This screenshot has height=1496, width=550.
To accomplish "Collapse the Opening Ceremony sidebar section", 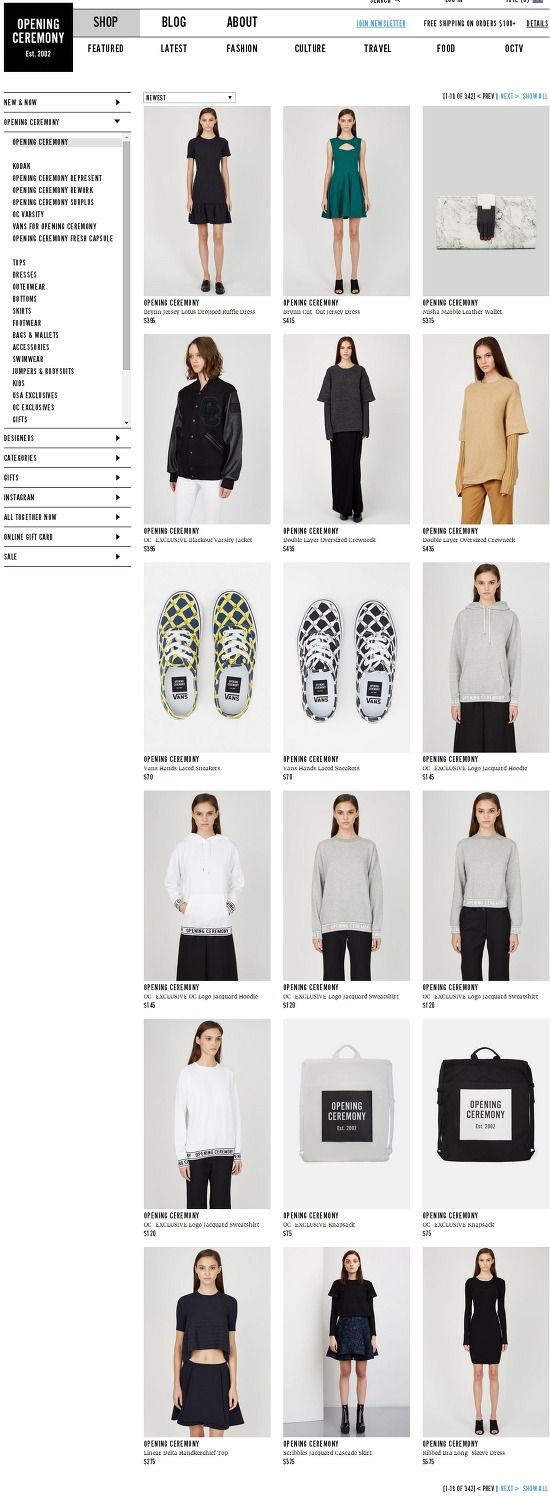I will (118, 122).
